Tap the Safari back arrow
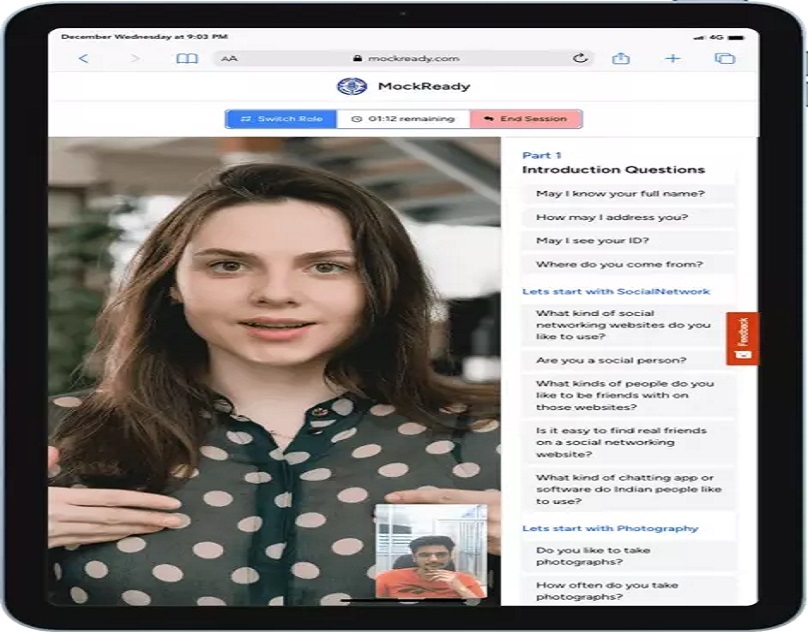The height and width of the screenshot is (632, 808). tap(83, 59)
